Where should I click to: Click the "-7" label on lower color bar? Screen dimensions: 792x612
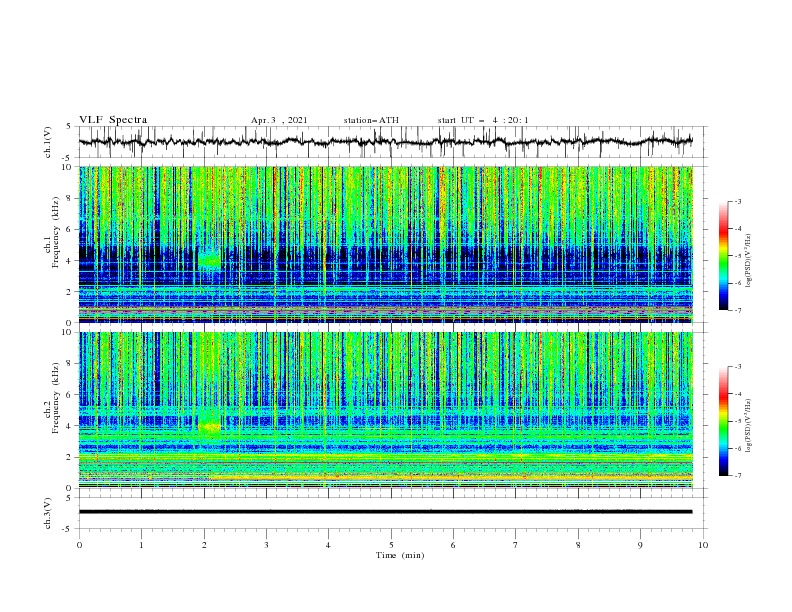pyautogui.click(x=738, y=476)
